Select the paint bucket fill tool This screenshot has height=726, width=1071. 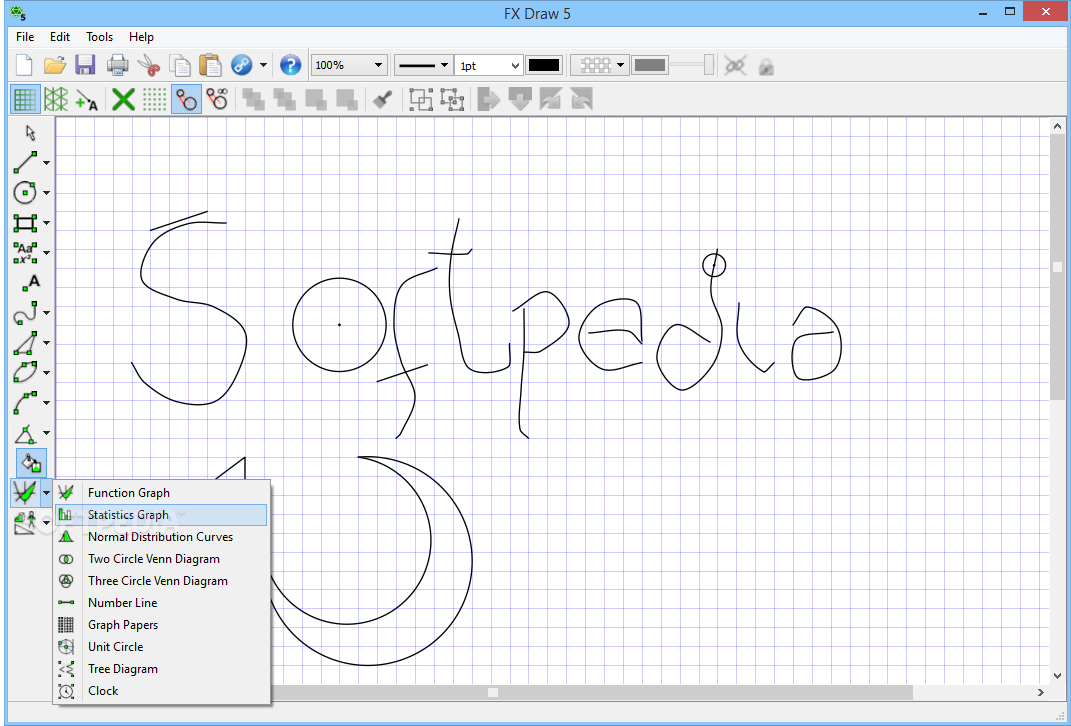(31, 463)
